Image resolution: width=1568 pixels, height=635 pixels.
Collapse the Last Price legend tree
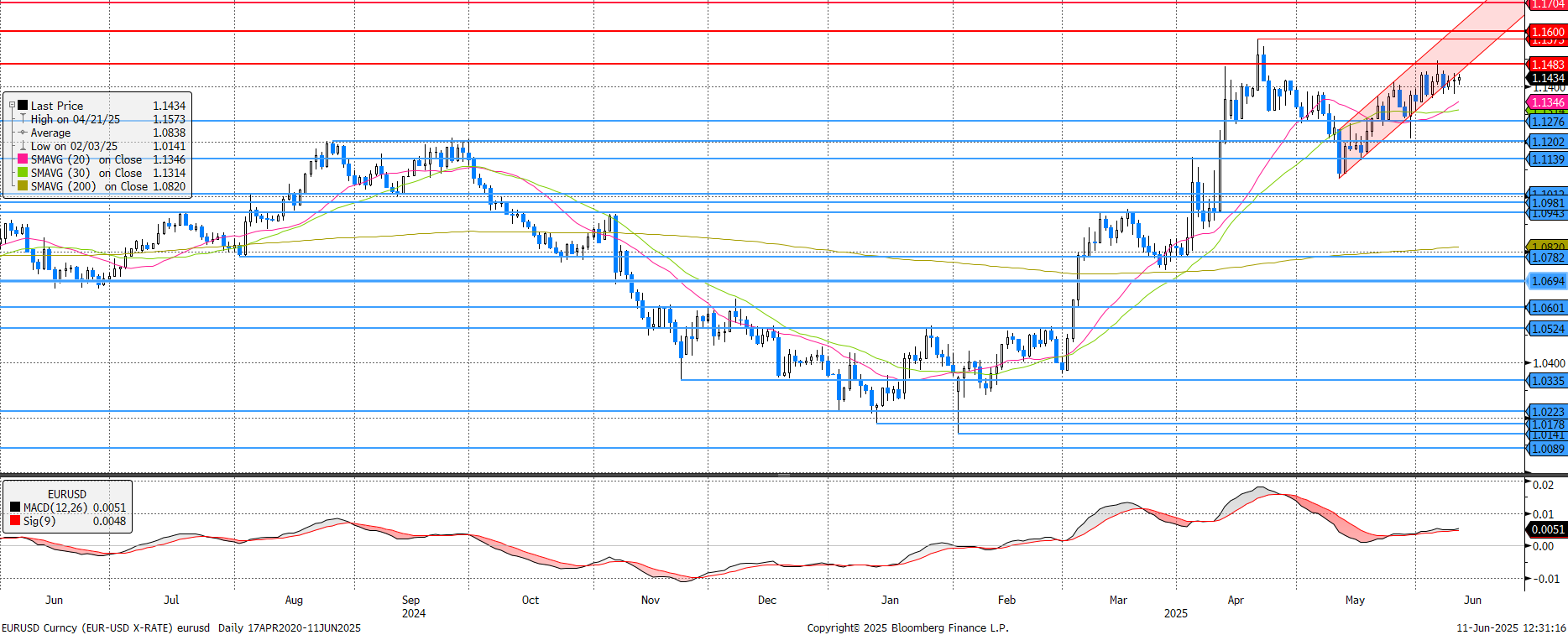coord(13,106)
